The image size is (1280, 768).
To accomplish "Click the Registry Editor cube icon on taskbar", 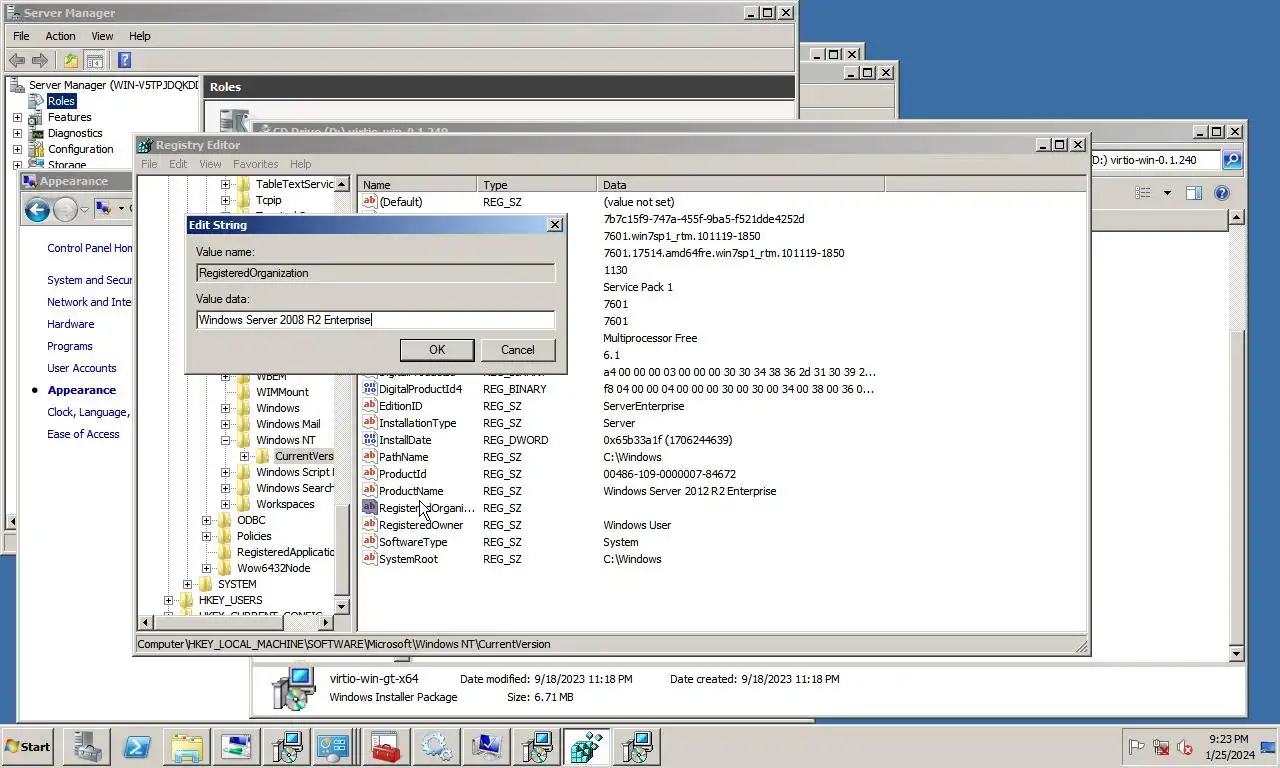I will 587,747.
